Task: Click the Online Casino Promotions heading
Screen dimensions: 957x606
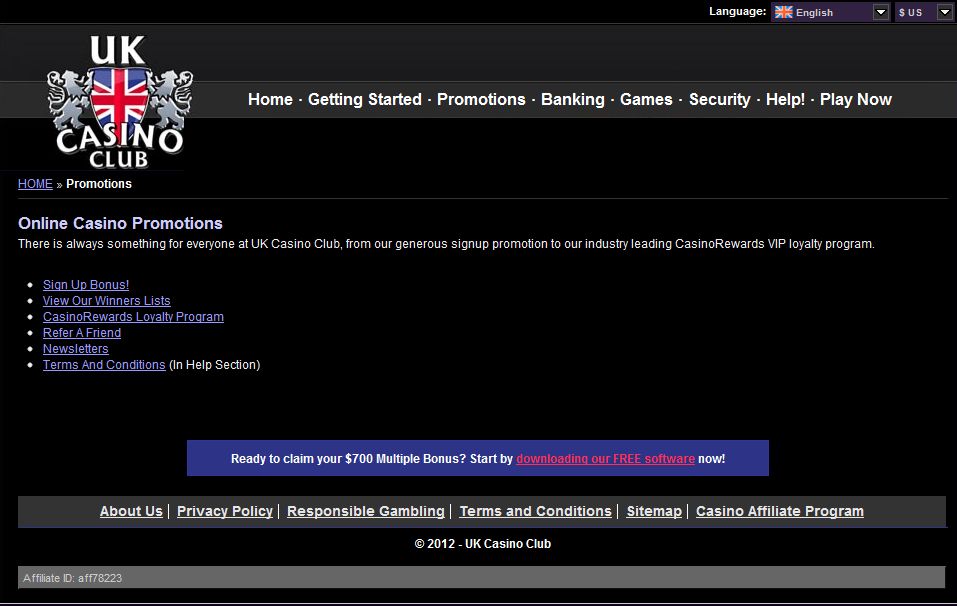Action: point(120,223)
